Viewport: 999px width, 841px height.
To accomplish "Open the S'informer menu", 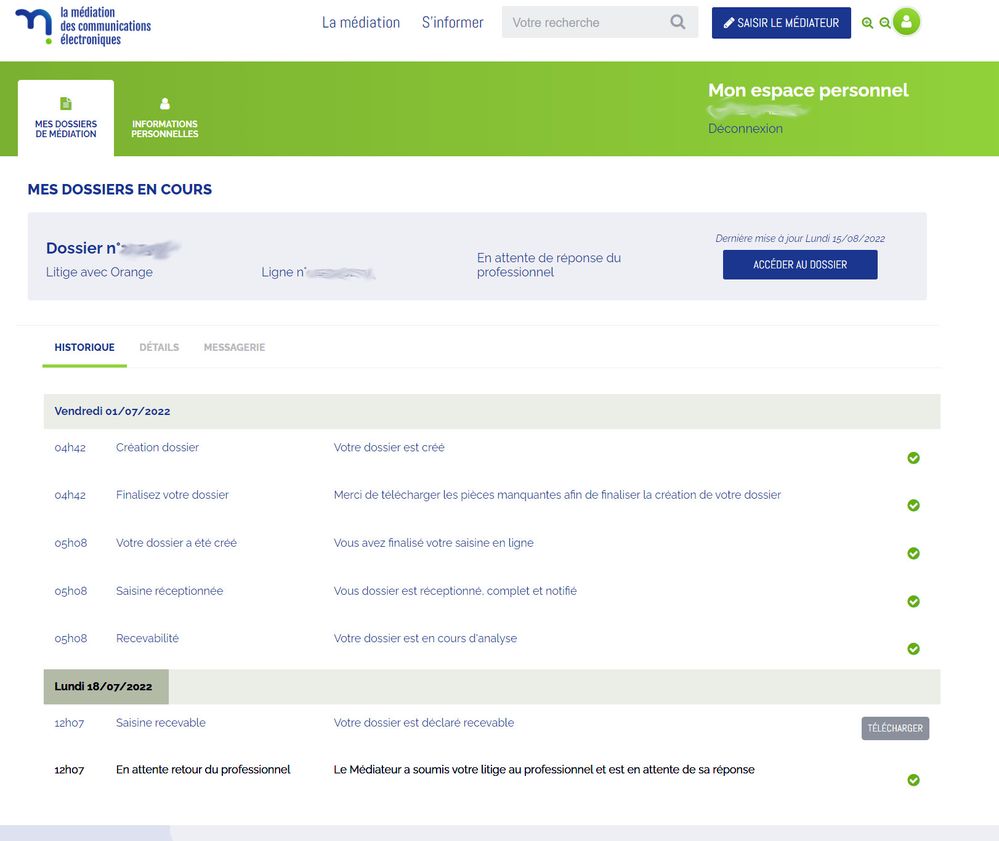I will [452, 22].
